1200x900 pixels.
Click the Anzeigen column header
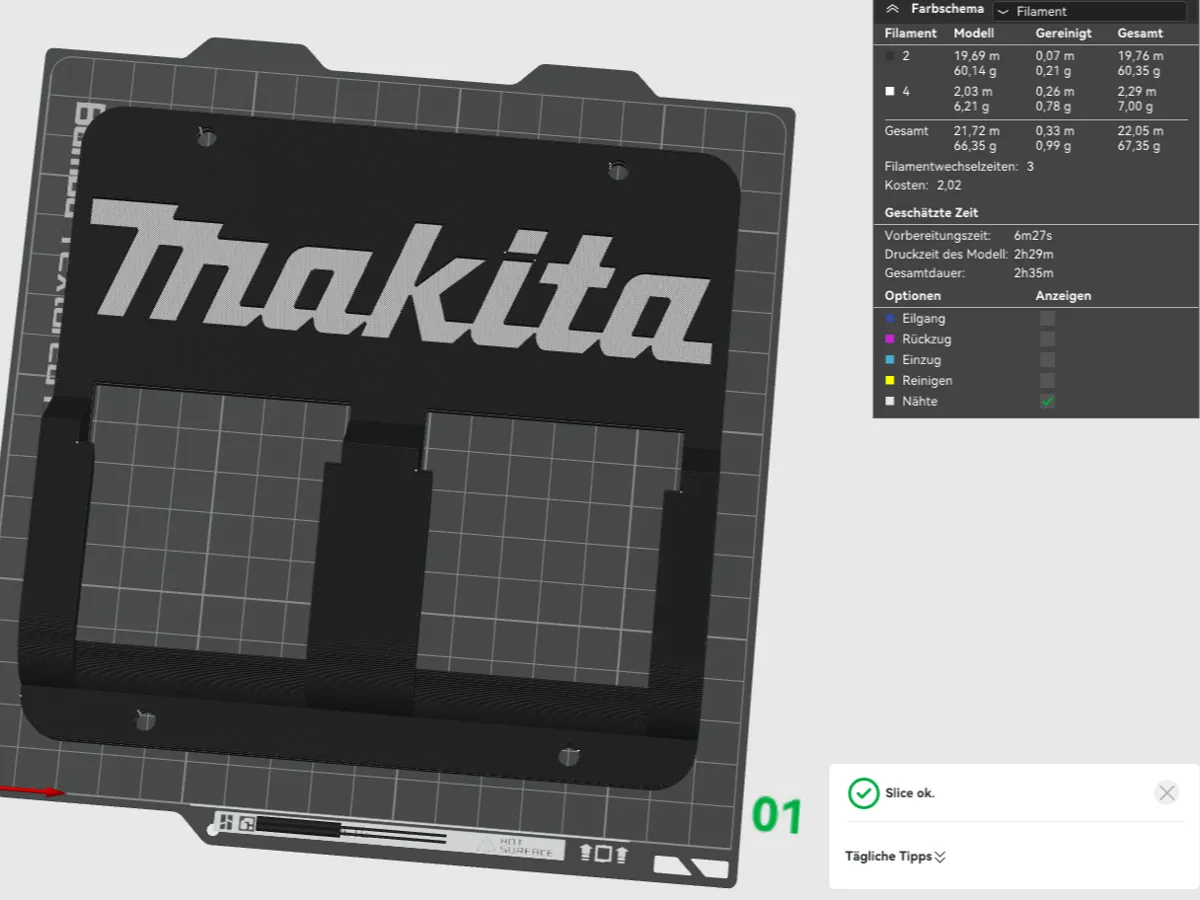1063,296
